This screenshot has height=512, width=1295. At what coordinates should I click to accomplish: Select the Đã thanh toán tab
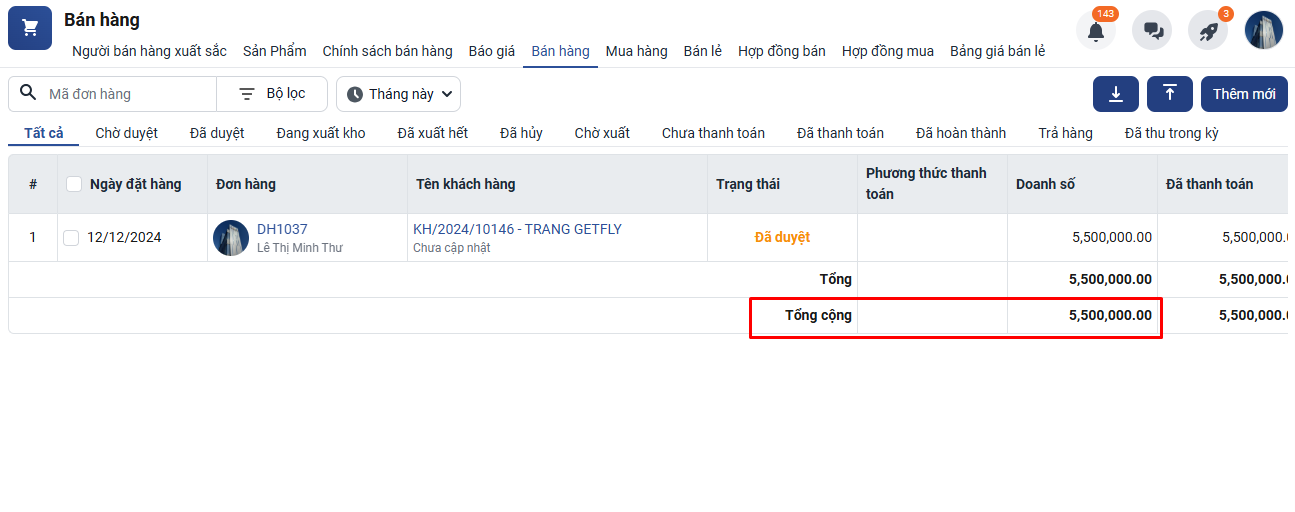click(x=840, y=133)
